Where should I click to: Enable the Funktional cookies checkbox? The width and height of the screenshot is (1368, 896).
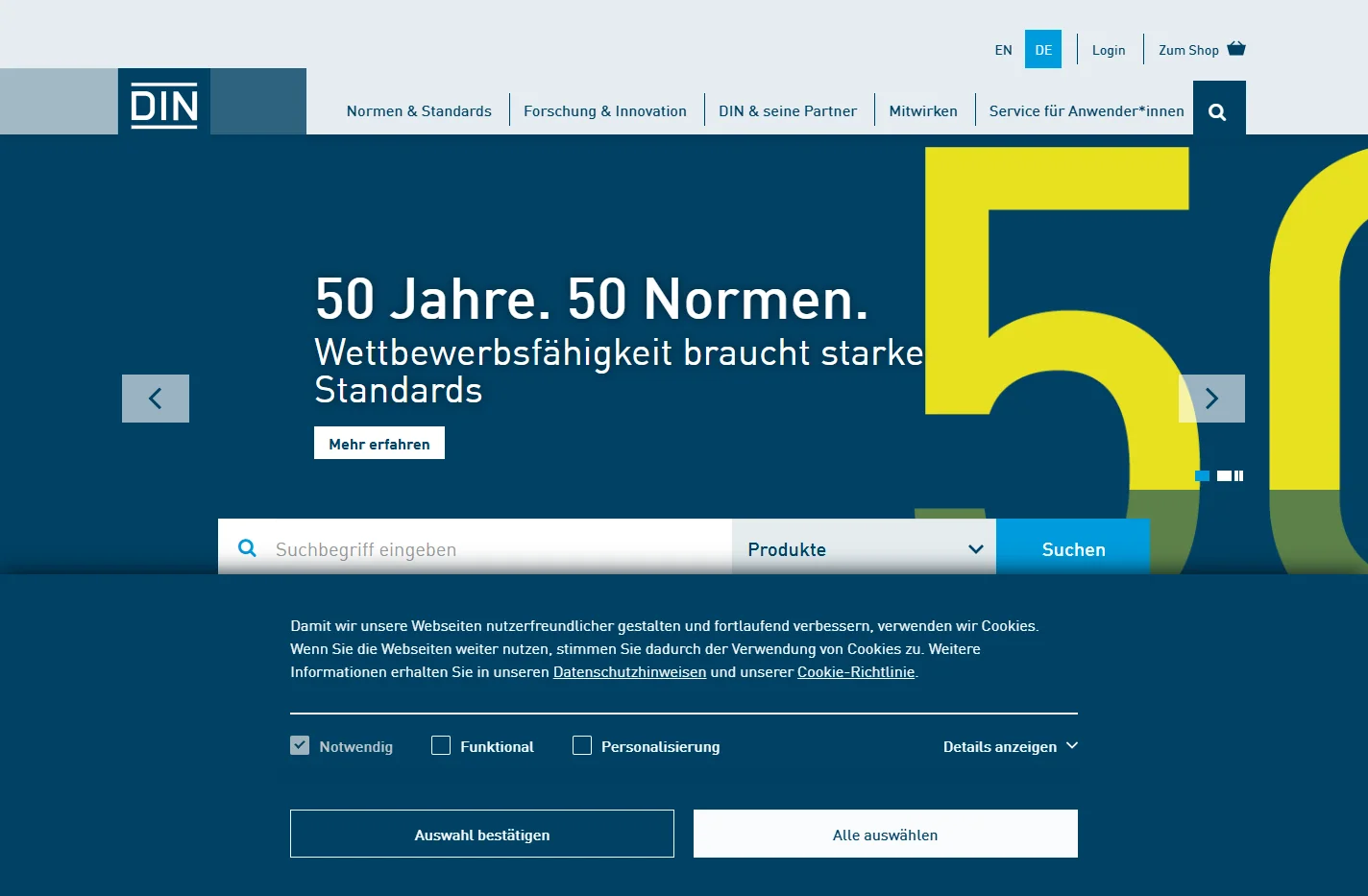[441, 745]
